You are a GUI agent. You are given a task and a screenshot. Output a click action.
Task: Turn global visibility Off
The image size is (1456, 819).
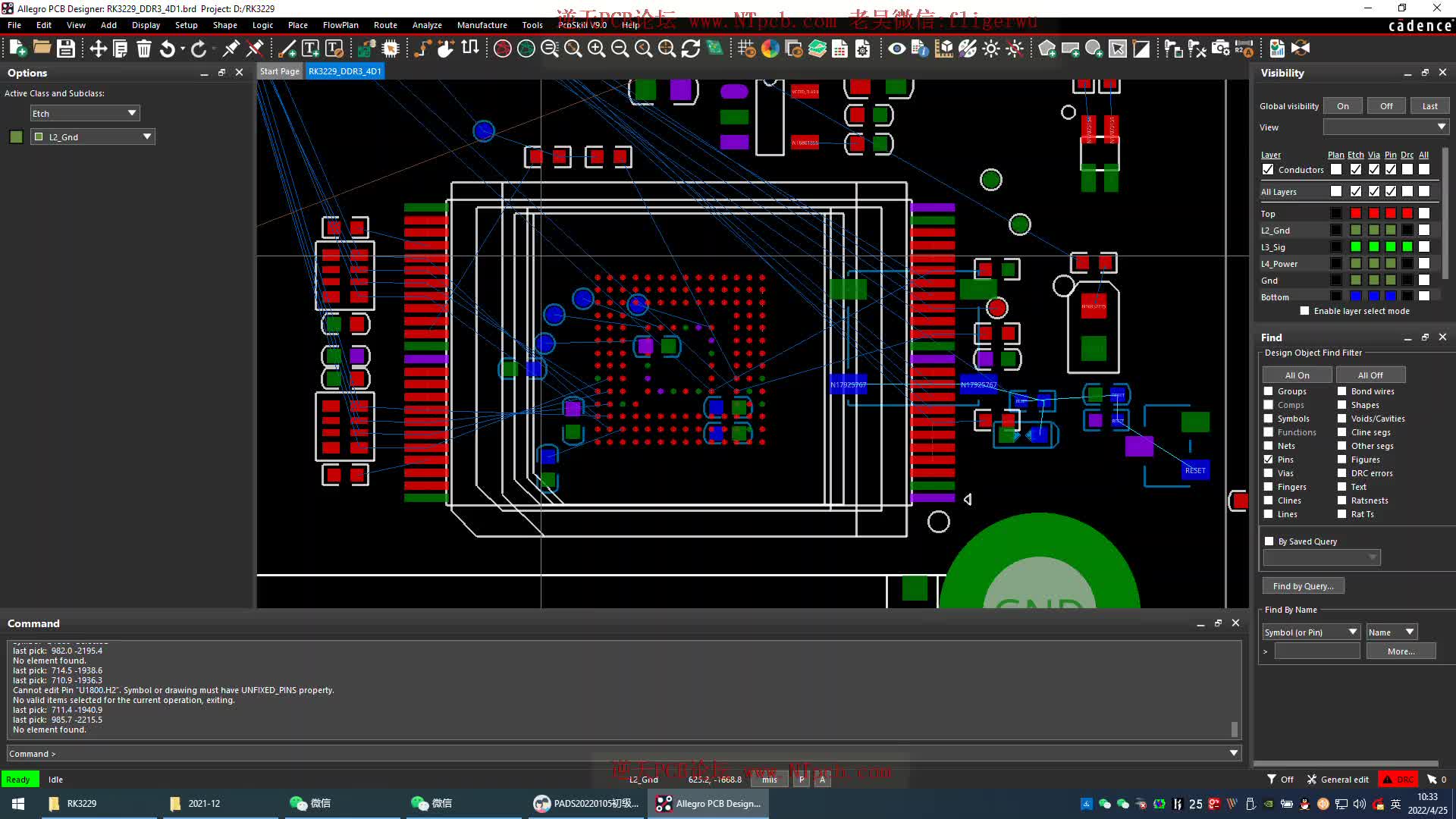click(x=1386, y=106)
